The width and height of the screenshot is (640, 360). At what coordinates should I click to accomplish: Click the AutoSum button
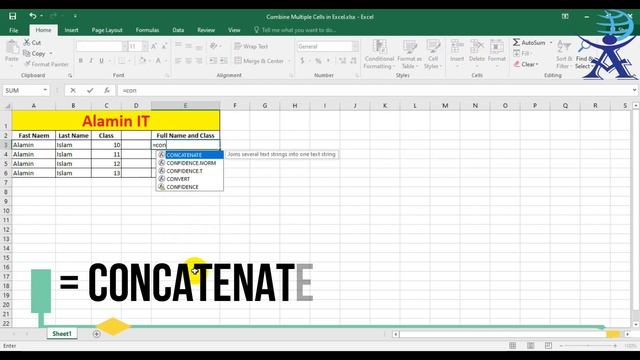coord(529,42)
